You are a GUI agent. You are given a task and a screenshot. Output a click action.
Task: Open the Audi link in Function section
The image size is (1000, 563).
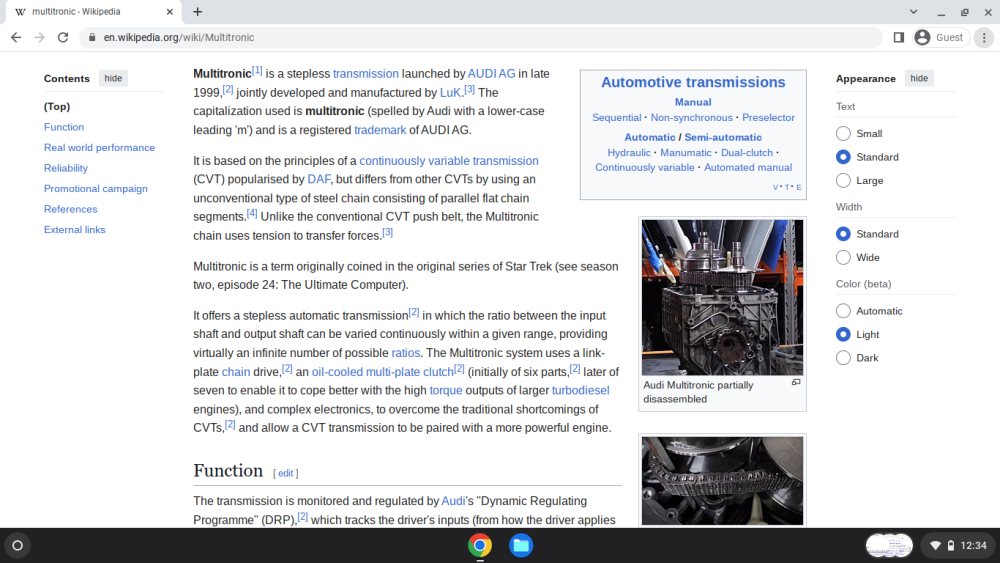coord(453,501)
